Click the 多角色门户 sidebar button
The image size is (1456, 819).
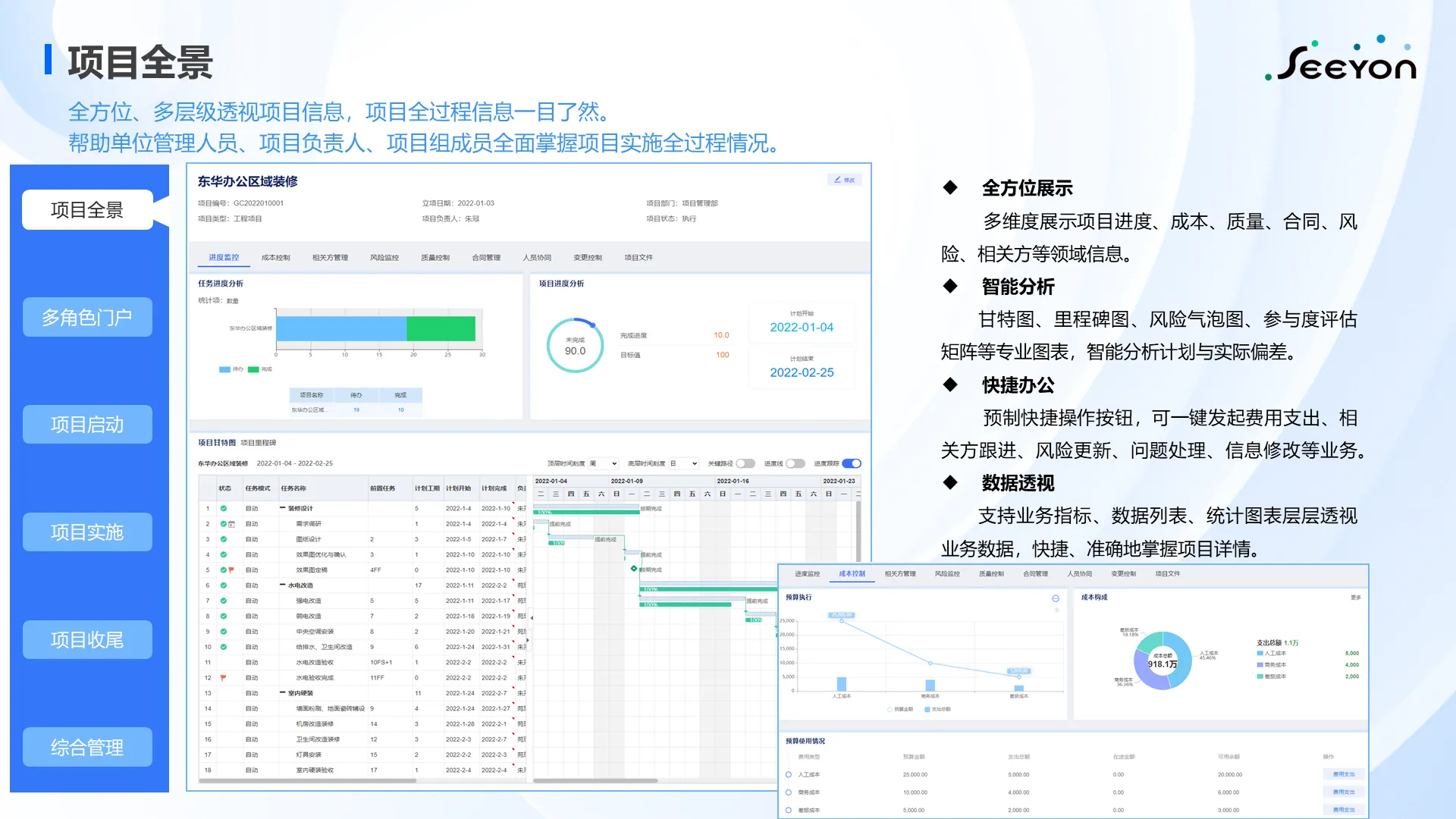tap(87, 317)
